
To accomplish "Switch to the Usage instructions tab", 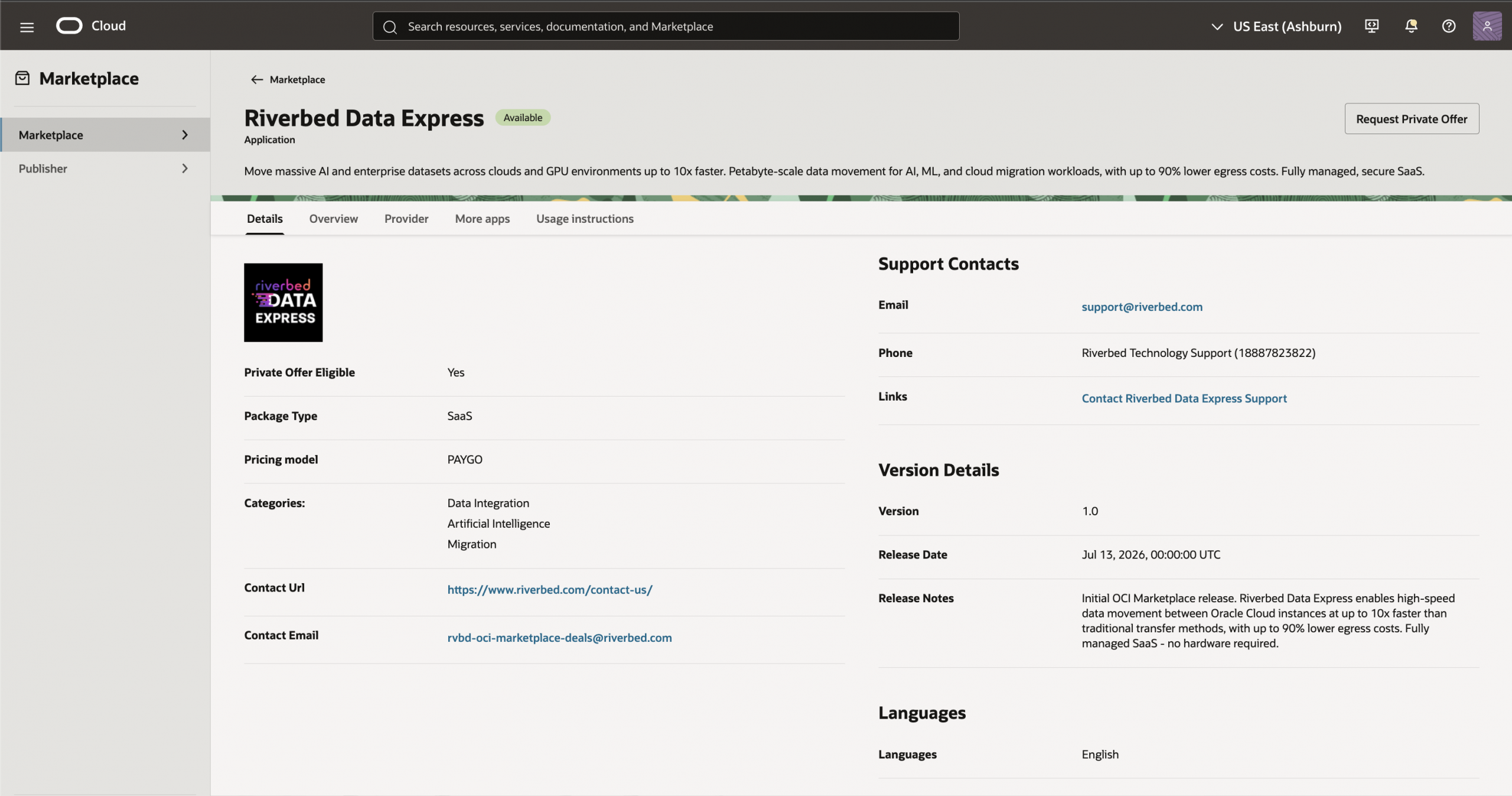I will [x=585, y=219].
